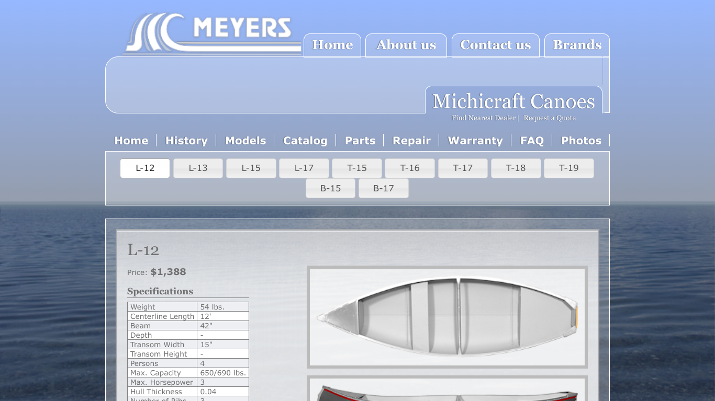Click the $1,388 price

pyautogui.click(x=168, y=272)
